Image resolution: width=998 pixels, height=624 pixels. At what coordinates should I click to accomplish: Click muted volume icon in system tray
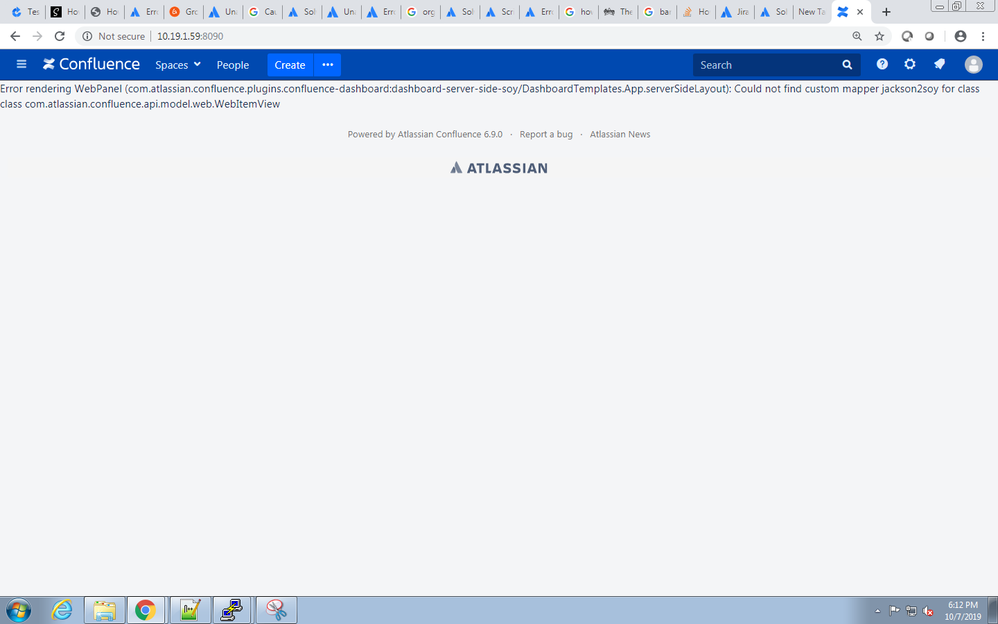tap(927, 611)
